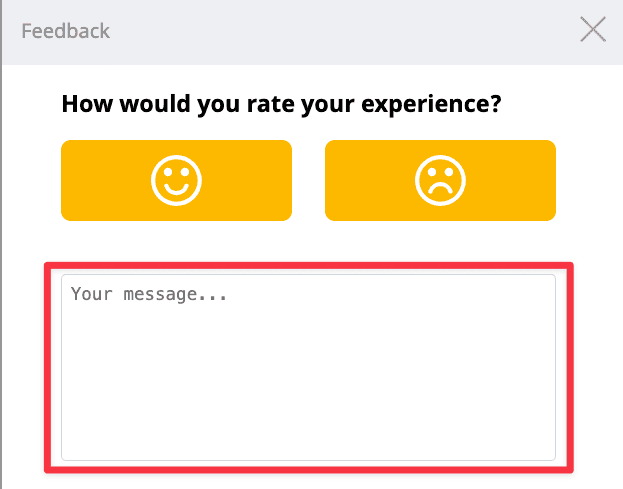Focus the feedback message box
Viewport: 623px width, 489px height.
308,367
